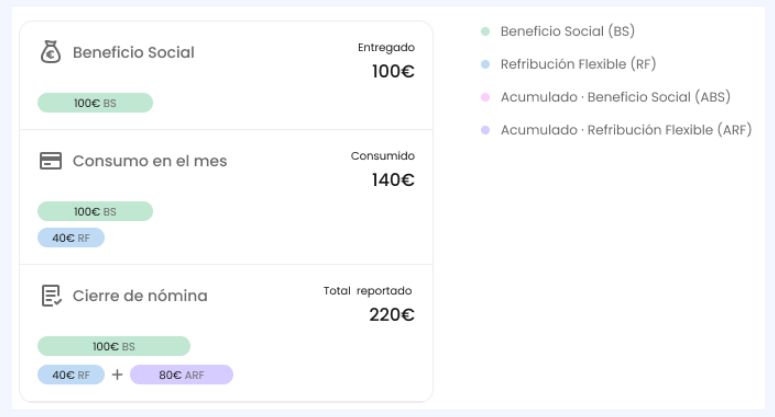Select the purple 80€ ARF pill
The height and width of the screenshot is (417, 775).
181,375
